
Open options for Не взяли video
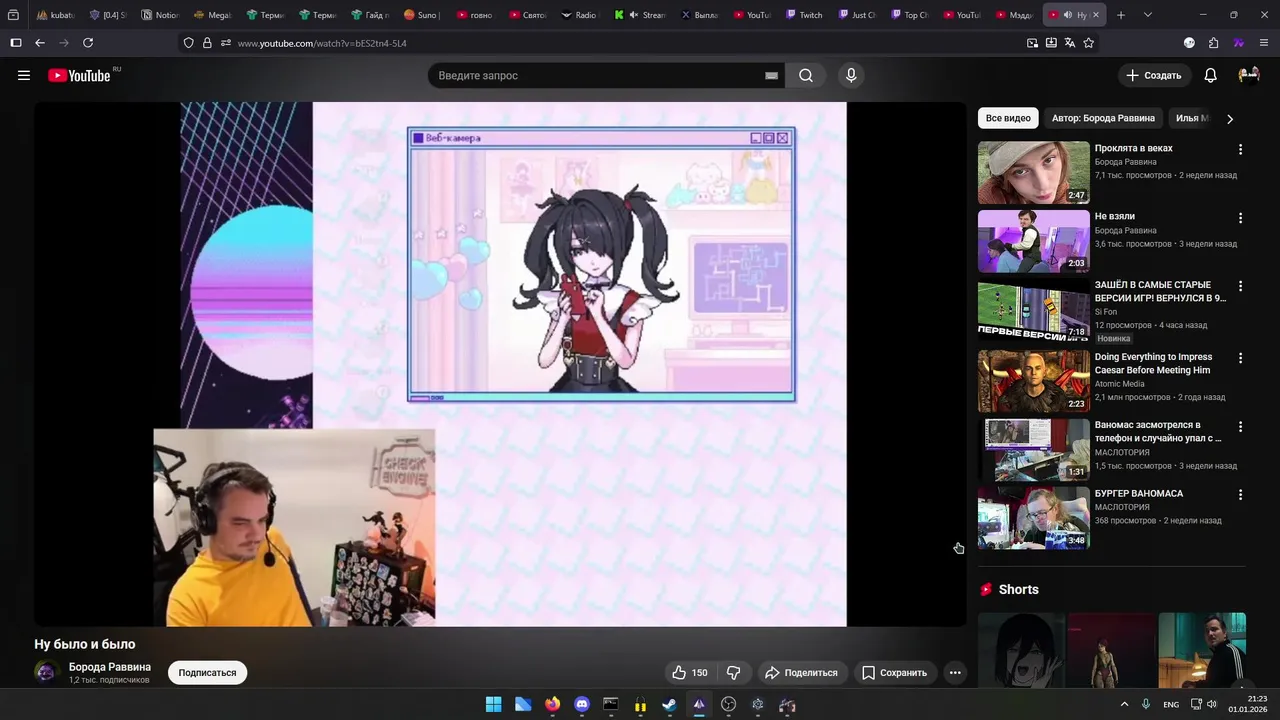tap(1240, 217)
